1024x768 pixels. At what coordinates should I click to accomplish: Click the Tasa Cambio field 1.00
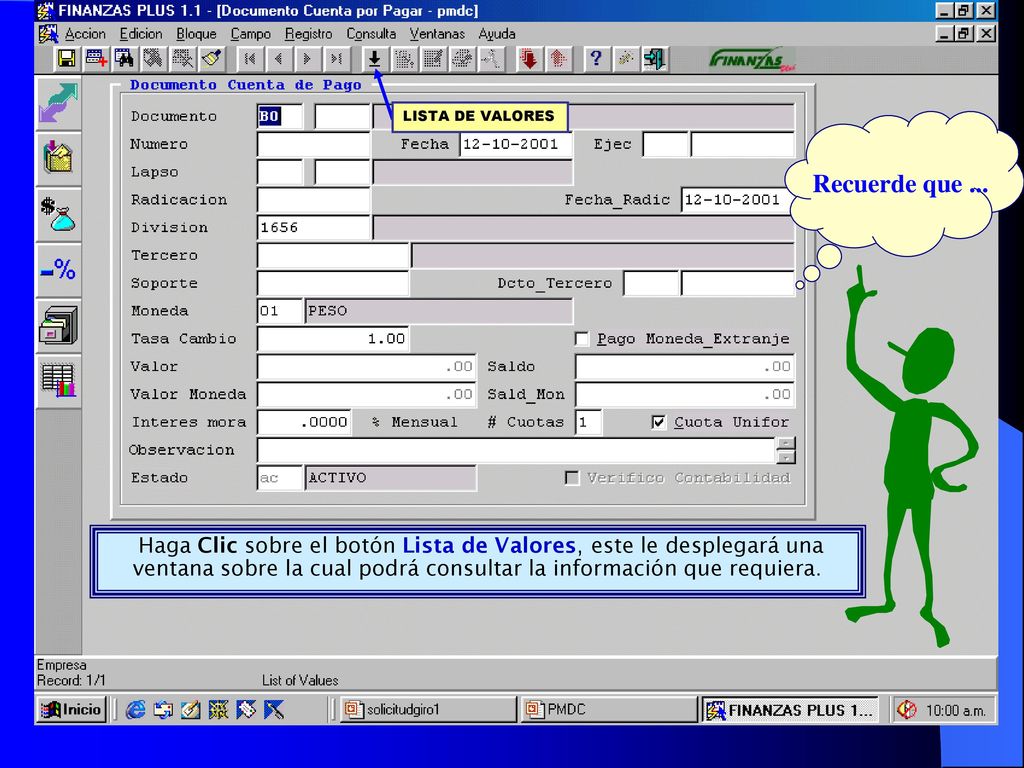(x=333, y=339)
